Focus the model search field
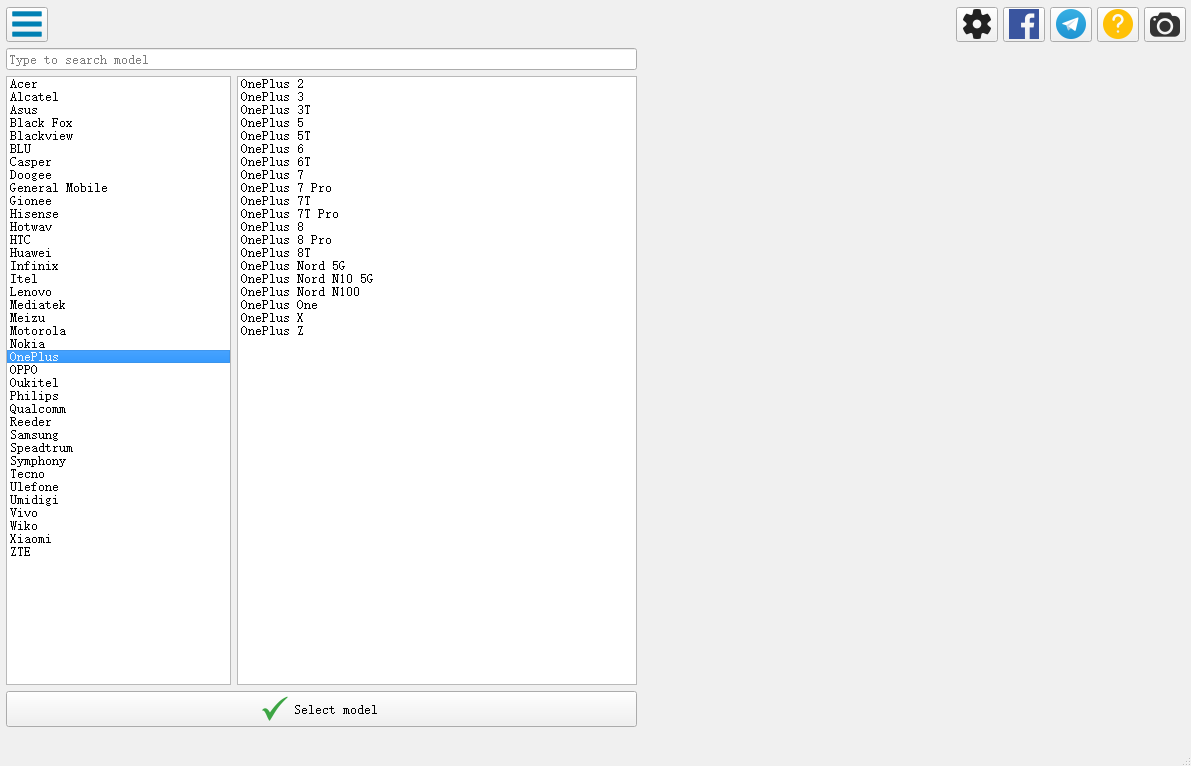 [321, 60]
